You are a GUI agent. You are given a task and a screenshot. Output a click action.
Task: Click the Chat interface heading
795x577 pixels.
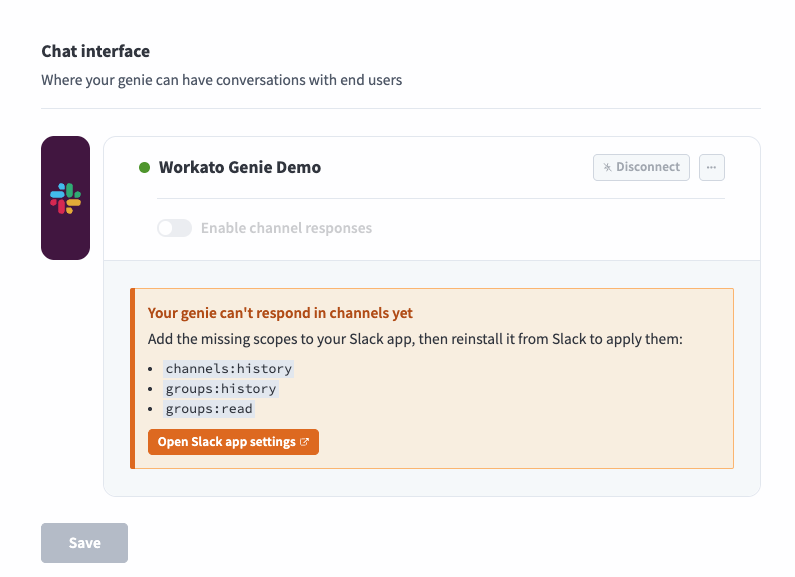pos(95,51)
